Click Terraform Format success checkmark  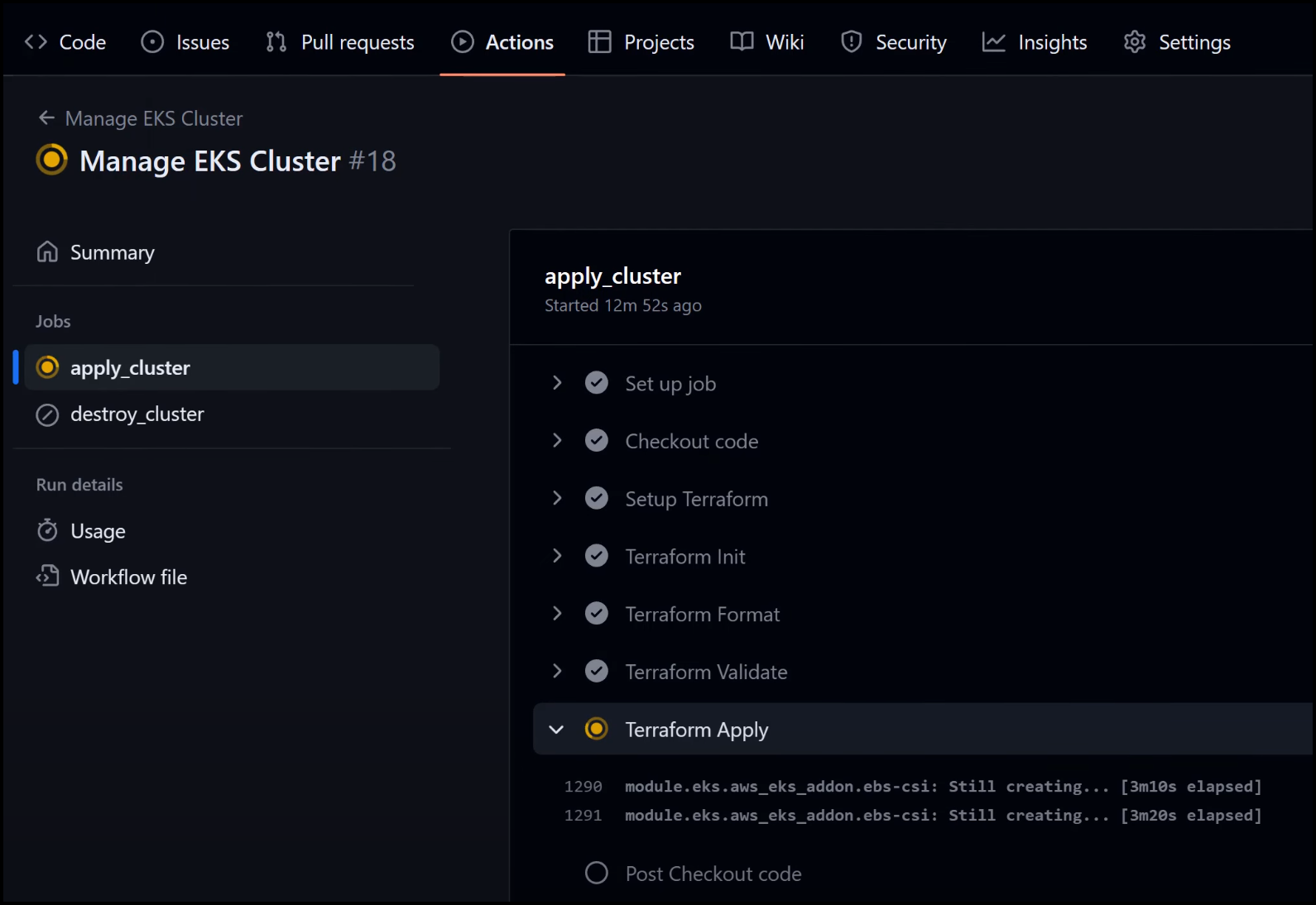597,614
